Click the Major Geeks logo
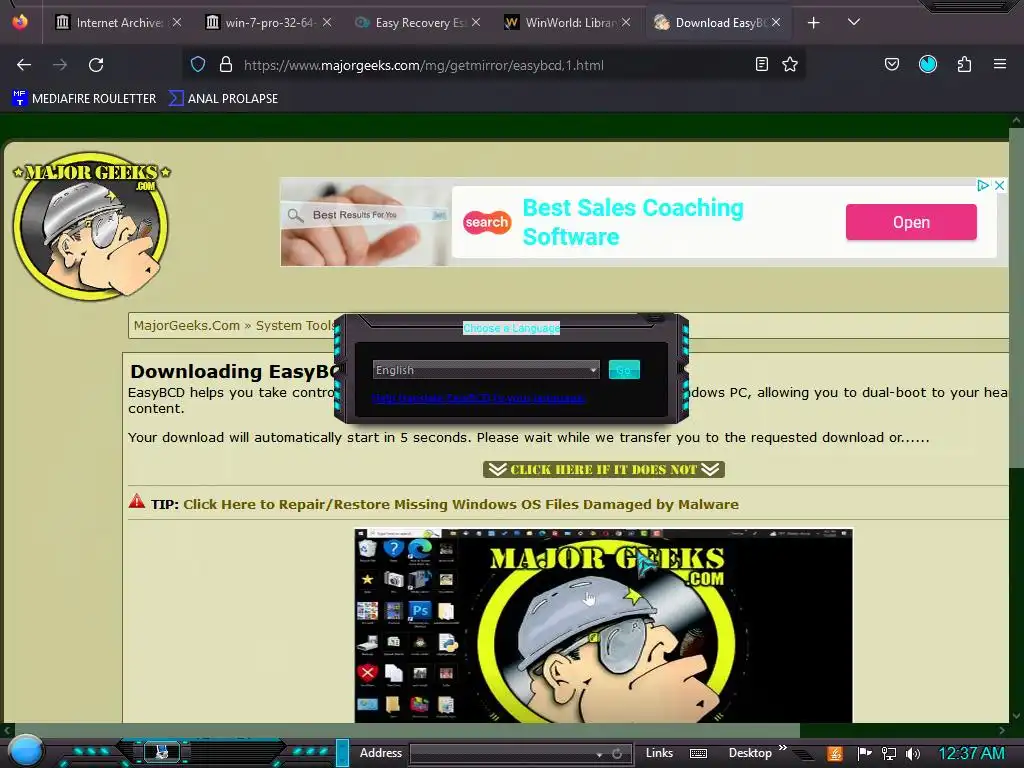Screen dimensions: 1024x768 (91, 226)
